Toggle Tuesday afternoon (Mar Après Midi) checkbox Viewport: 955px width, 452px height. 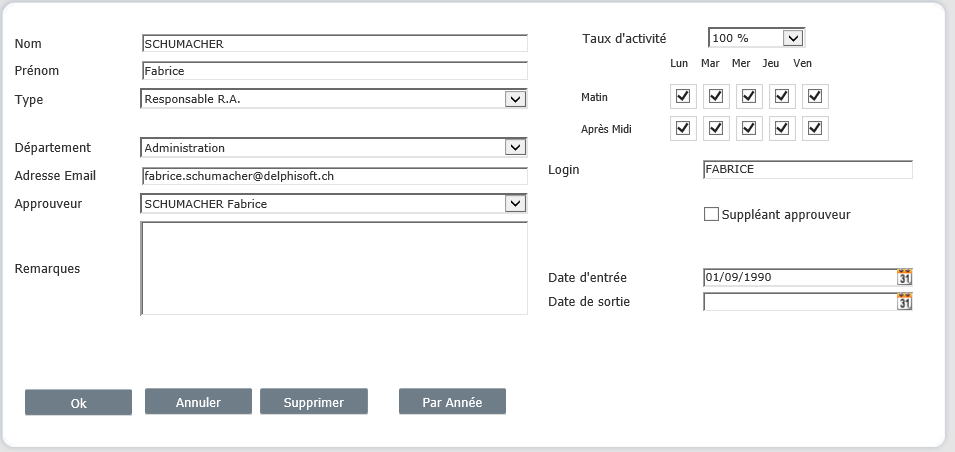click(x=716, y=129)
